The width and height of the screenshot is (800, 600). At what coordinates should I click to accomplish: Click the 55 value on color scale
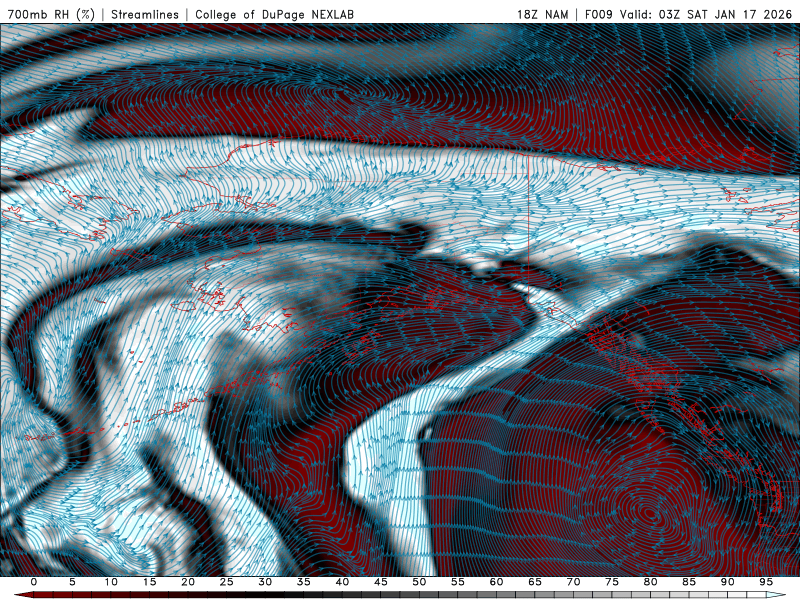(458, 582)
